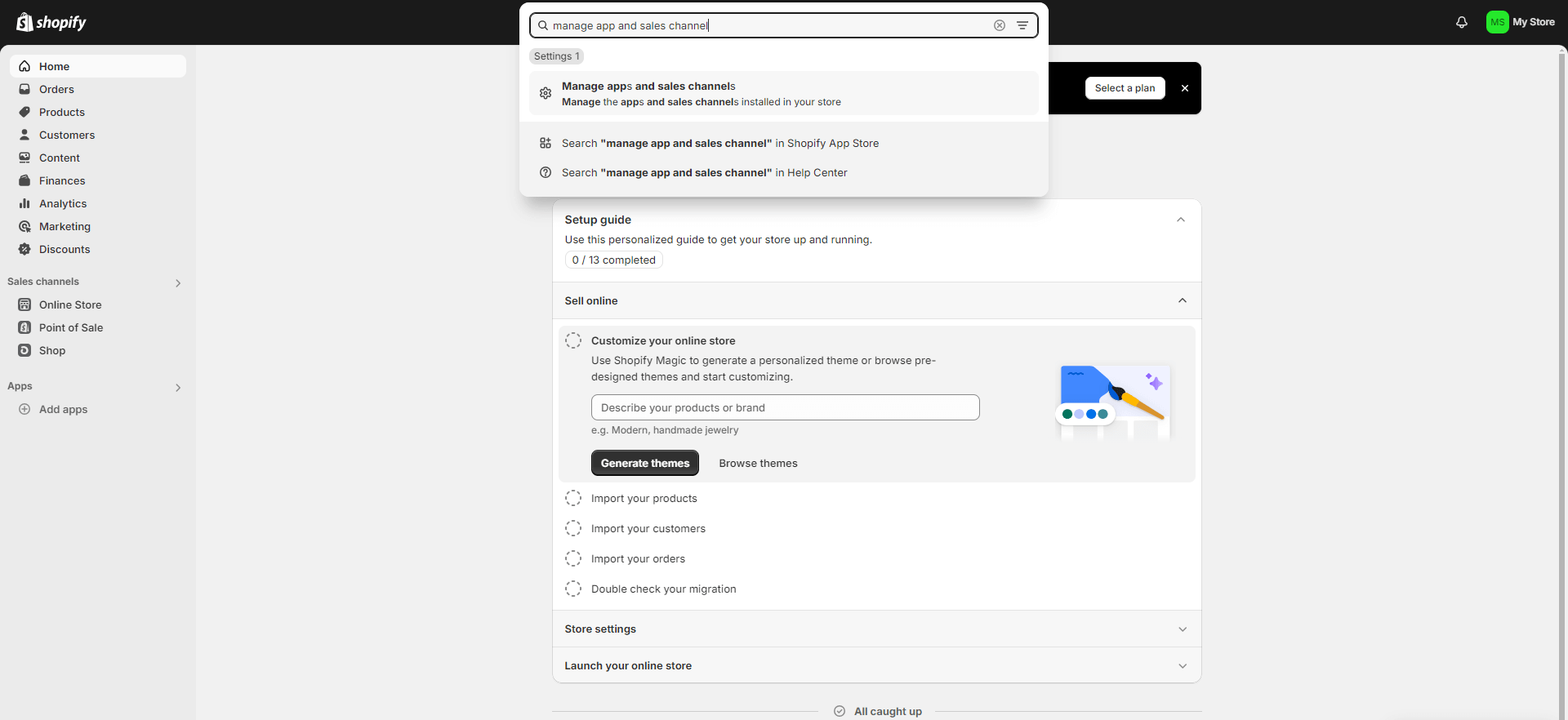Viewport: 1568px width, 720px height.
Task: Click the Shop channel icon
Action: [x=24, y=350]
